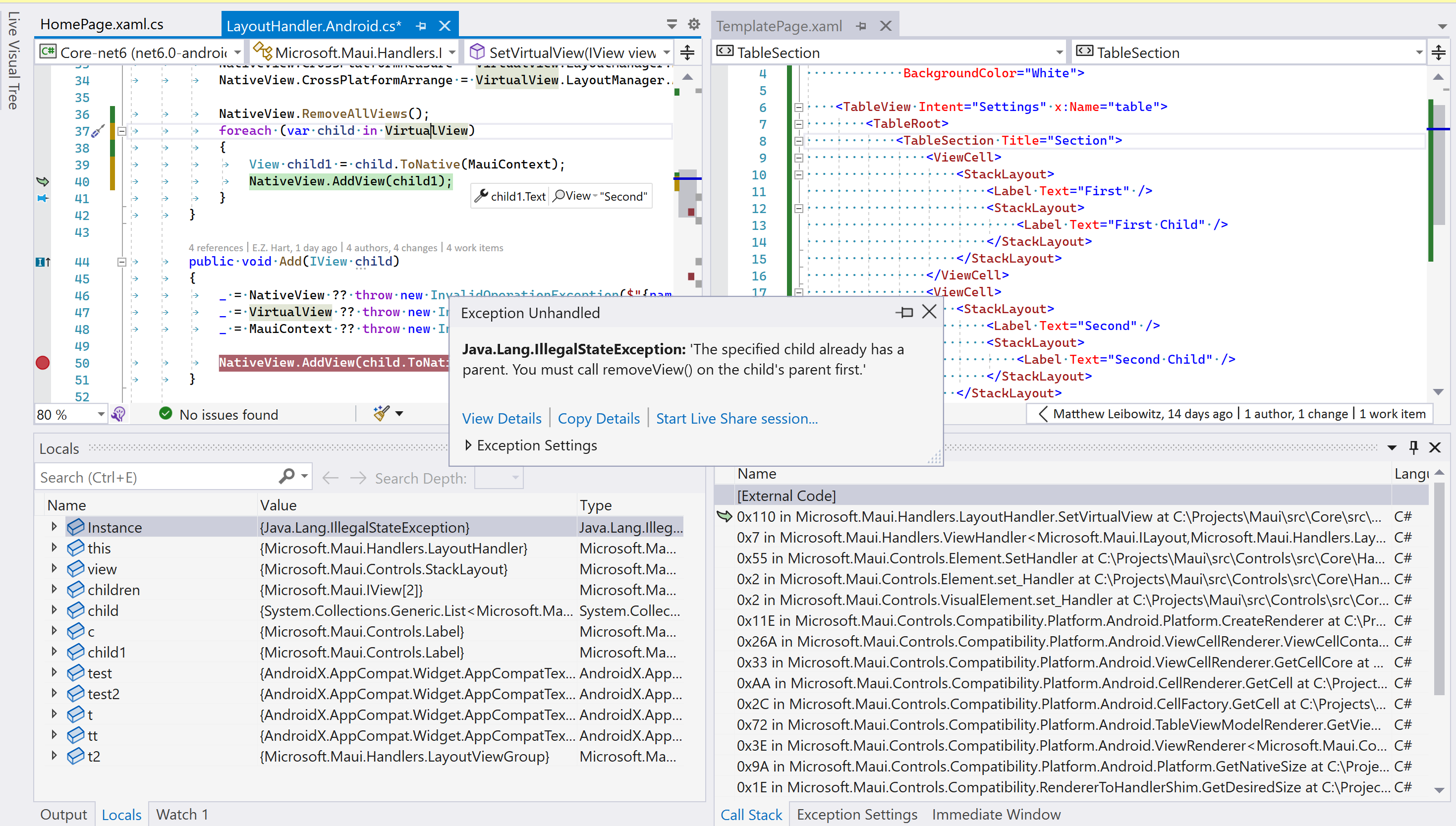Click the wrench icon in the child1.Text data tip
Image resolution: width=1456 pixels, height=826 pixels.
tap(481, 196)
